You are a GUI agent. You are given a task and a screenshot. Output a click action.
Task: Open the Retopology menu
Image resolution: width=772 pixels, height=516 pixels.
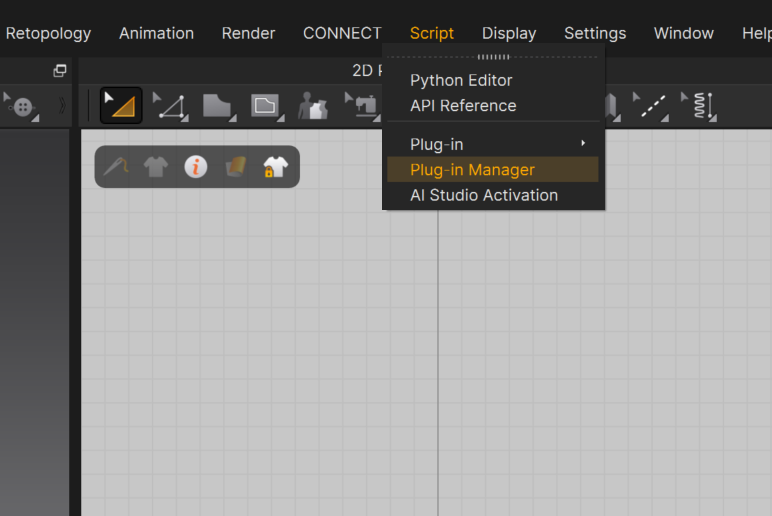click(x=48, y=33)
